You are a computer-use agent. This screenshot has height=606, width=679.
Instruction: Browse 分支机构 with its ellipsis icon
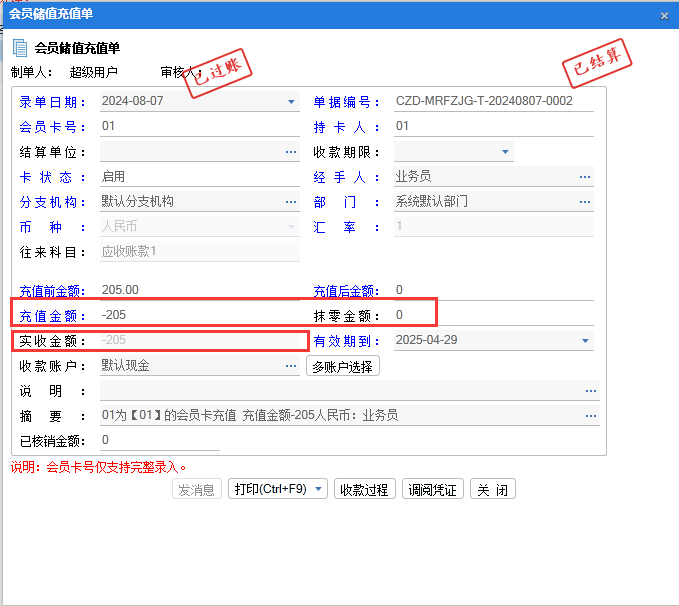(291, 202)
